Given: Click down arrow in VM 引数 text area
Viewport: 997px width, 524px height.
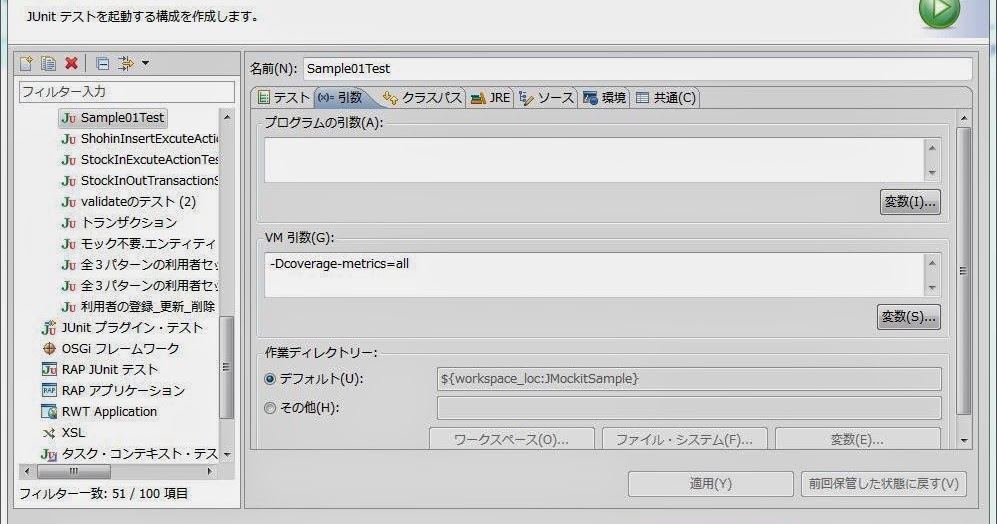Looking at the screenshot, I should click(932, 288).
